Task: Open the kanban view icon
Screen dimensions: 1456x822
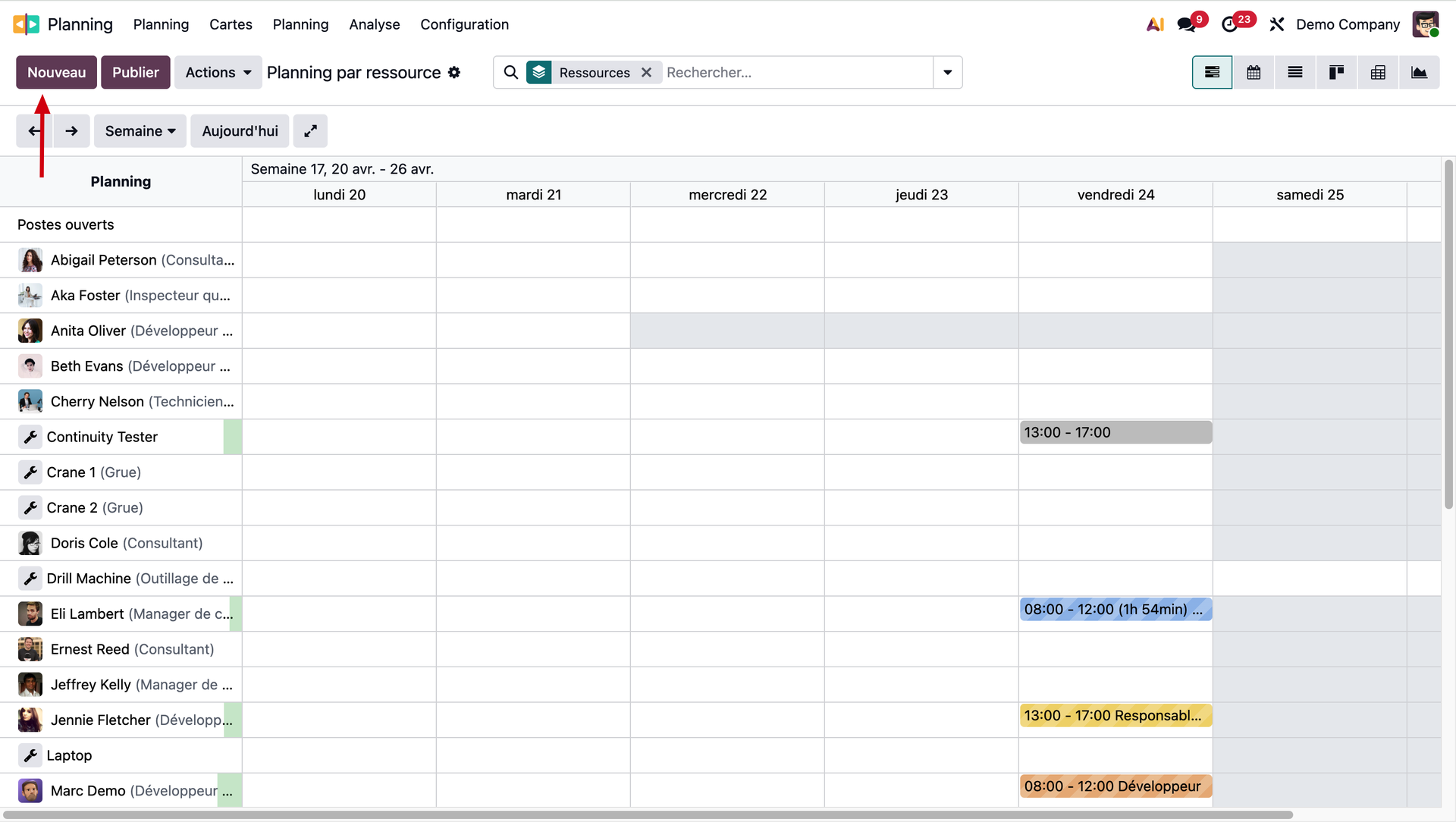Action: pos(1336,73)
